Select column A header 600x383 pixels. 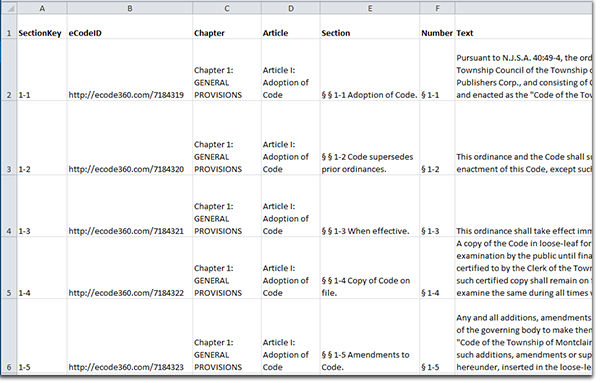click(42, 8)
